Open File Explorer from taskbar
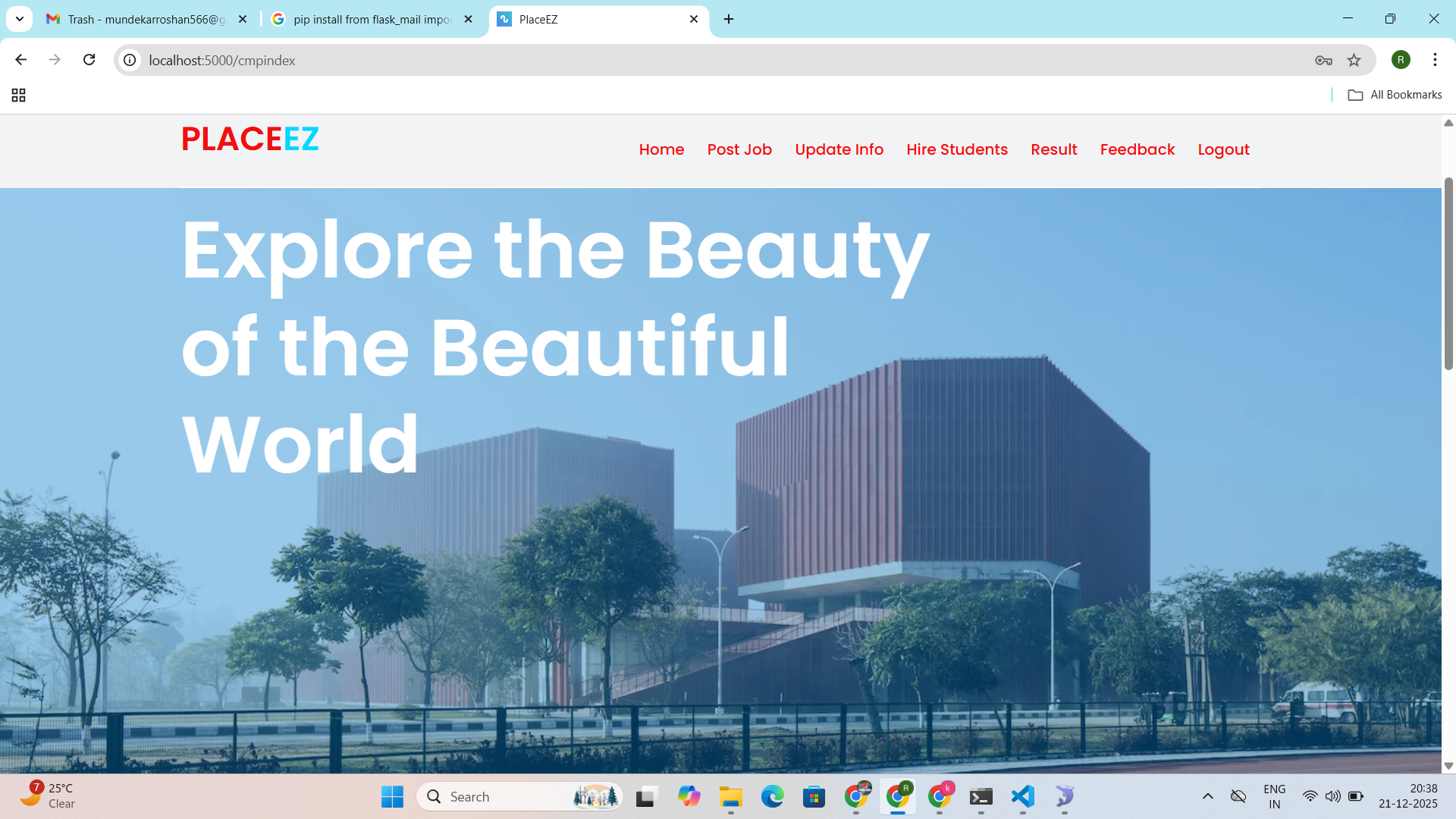 click(730, 796)
